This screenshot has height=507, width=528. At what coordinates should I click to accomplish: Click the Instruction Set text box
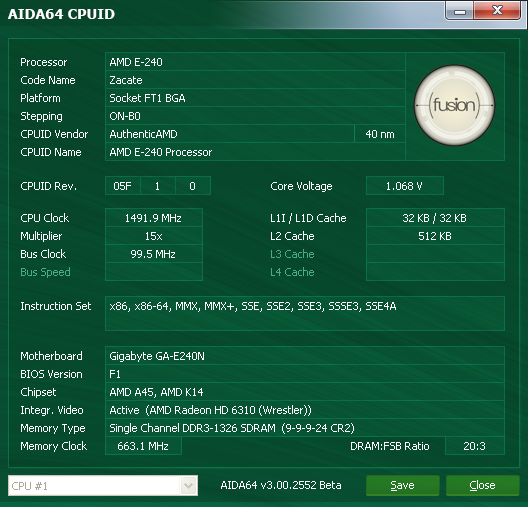click(305, 313)
